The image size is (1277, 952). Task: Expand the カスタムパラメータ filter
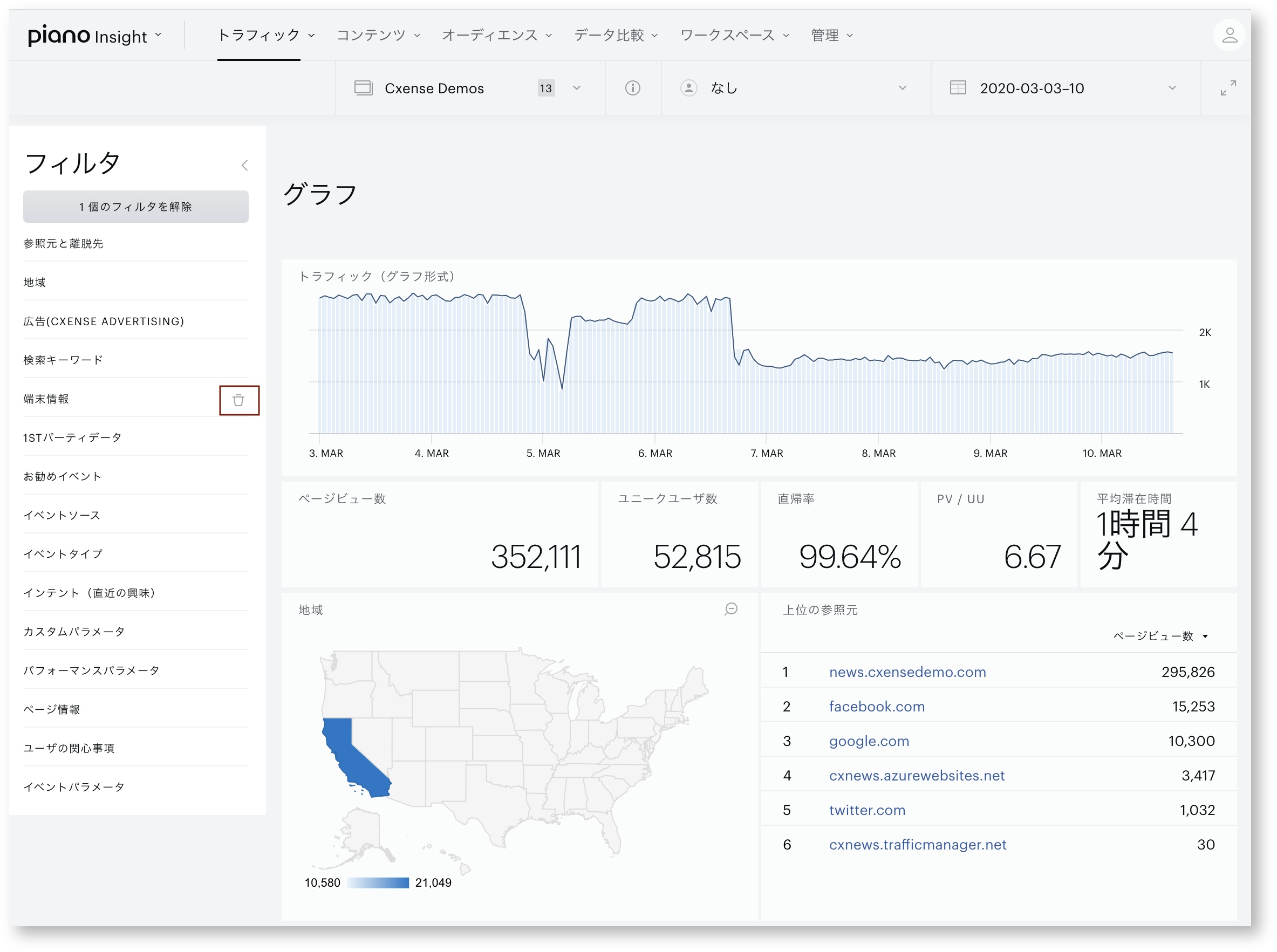tap(135, 632)
